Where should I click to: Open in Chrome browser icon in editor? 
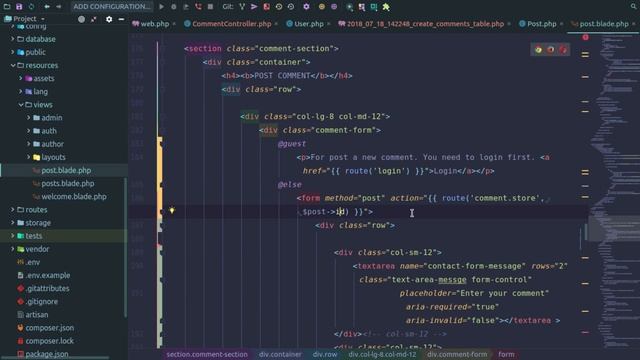pyautogui.click(x=538, y=50)
